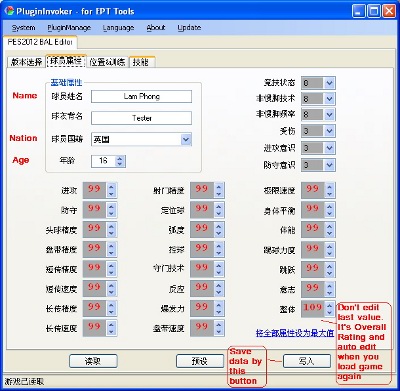Click the 球衣背名 field showing Tester
This screenshot has width=400, height=391.
point(141,118)
